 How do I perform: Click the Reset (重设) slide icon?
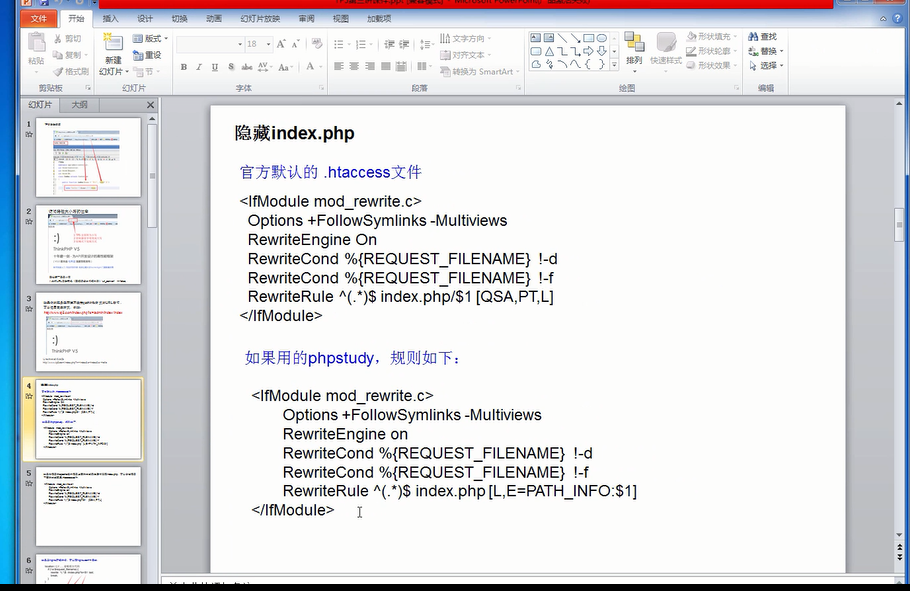(148, 56)
